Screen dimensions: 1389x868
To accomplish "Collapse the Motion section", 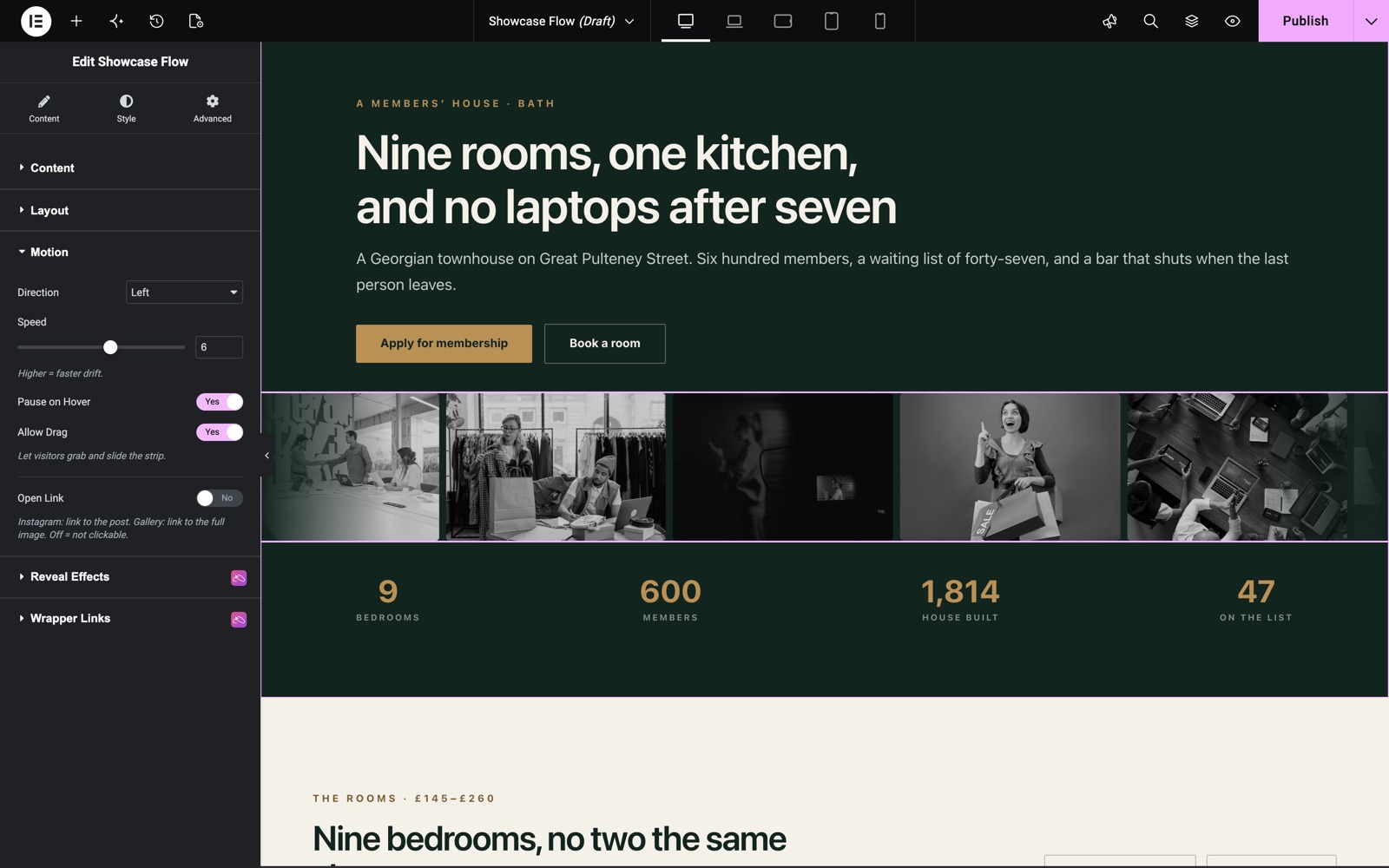I will [130, 252].
